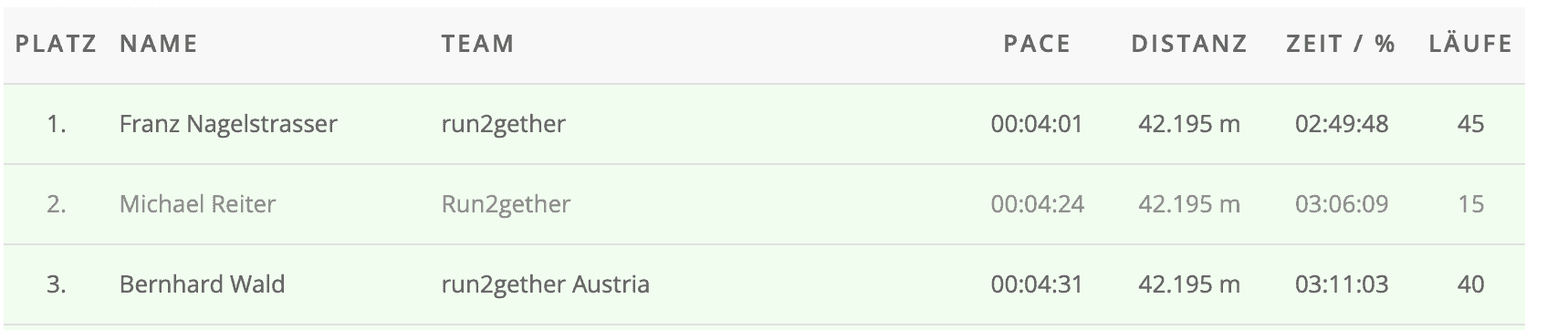The height and width of the screenshot is (330, 1568).
Task: Sort by the PACE column header
Action: click(1037, 44)
